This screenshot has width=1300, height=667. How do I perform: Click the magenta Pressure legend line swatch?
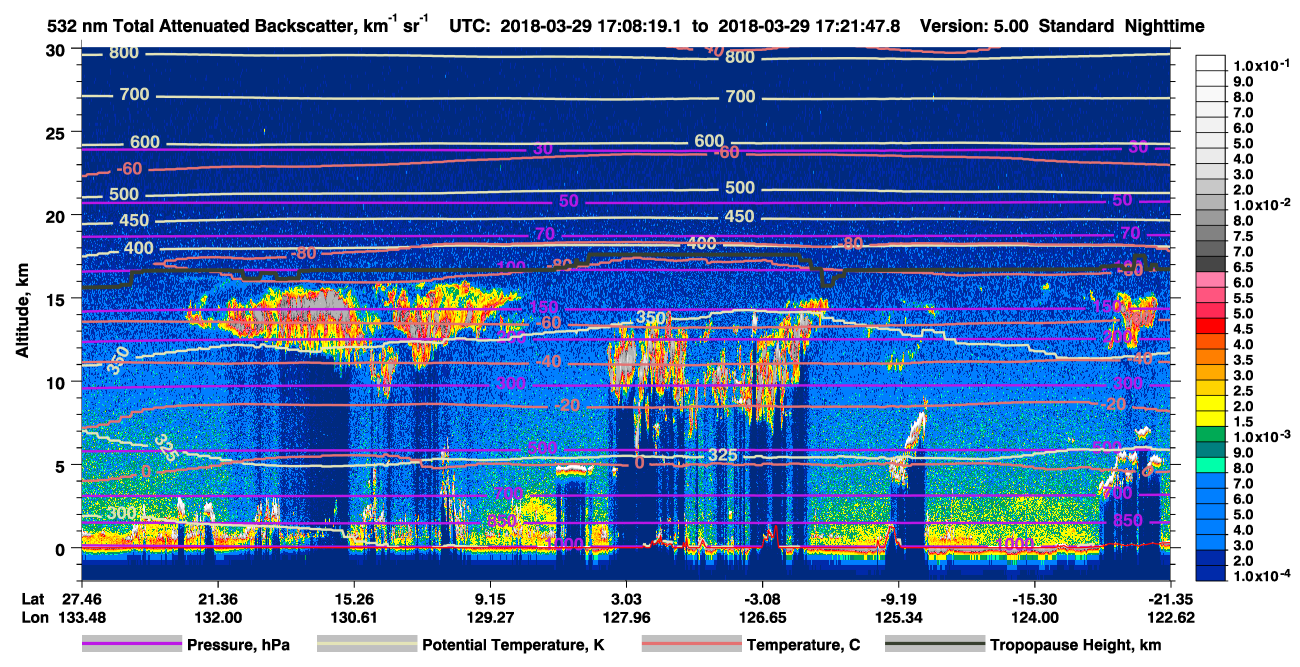point(131,645)
